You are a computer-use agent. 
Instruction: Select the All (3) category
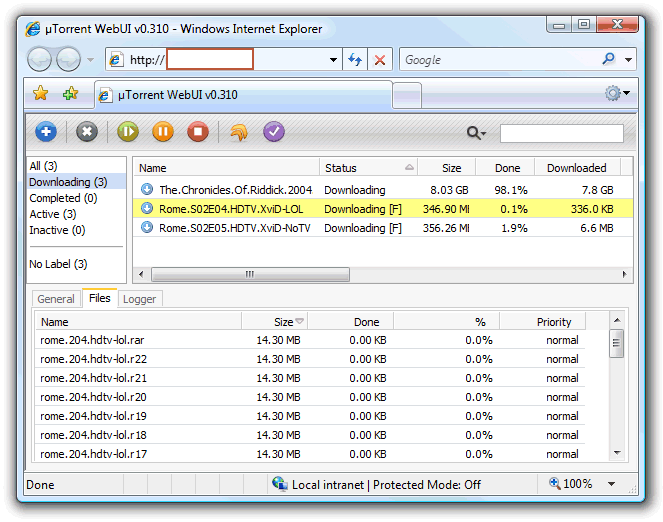point(43,166)
